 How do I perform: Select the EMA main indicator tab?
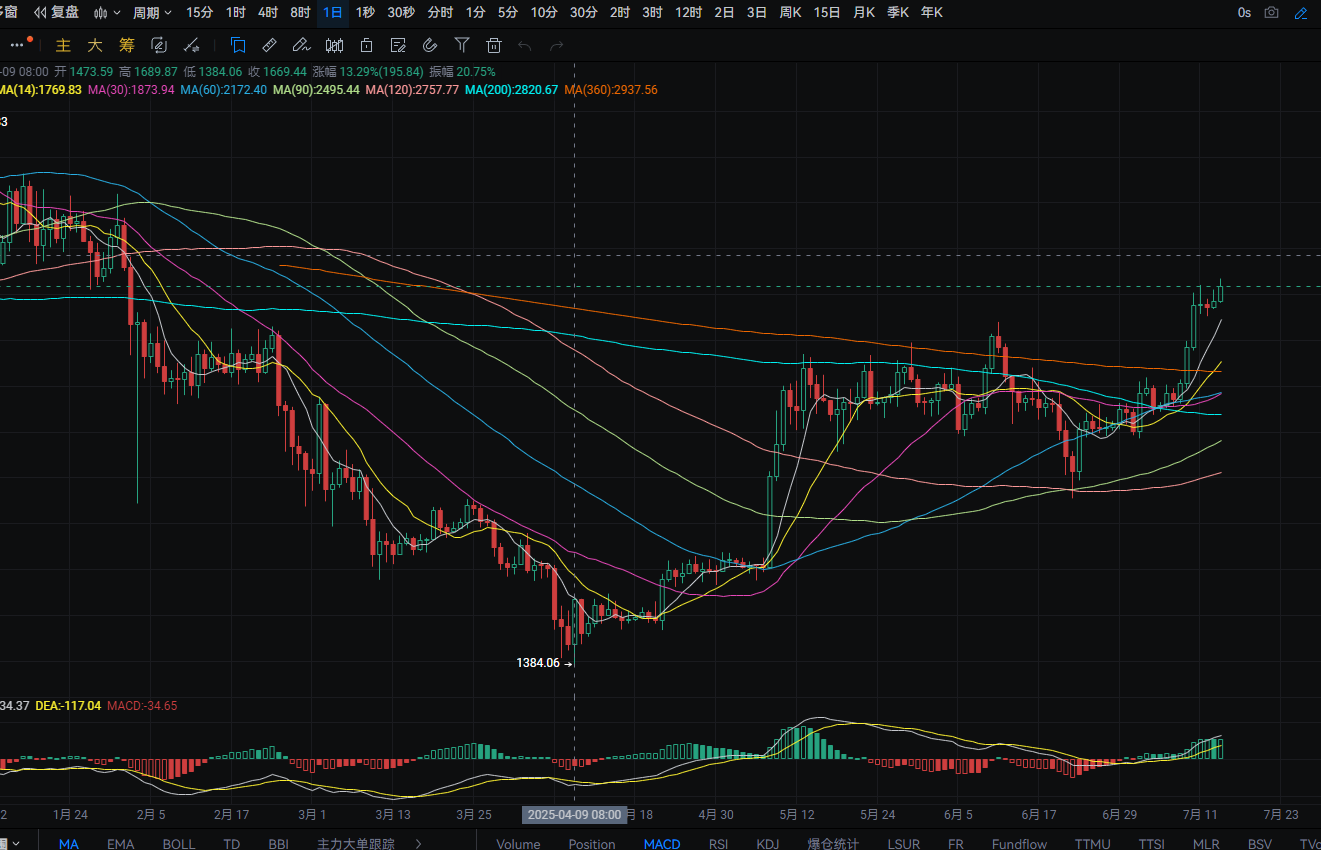pos(120,844)
